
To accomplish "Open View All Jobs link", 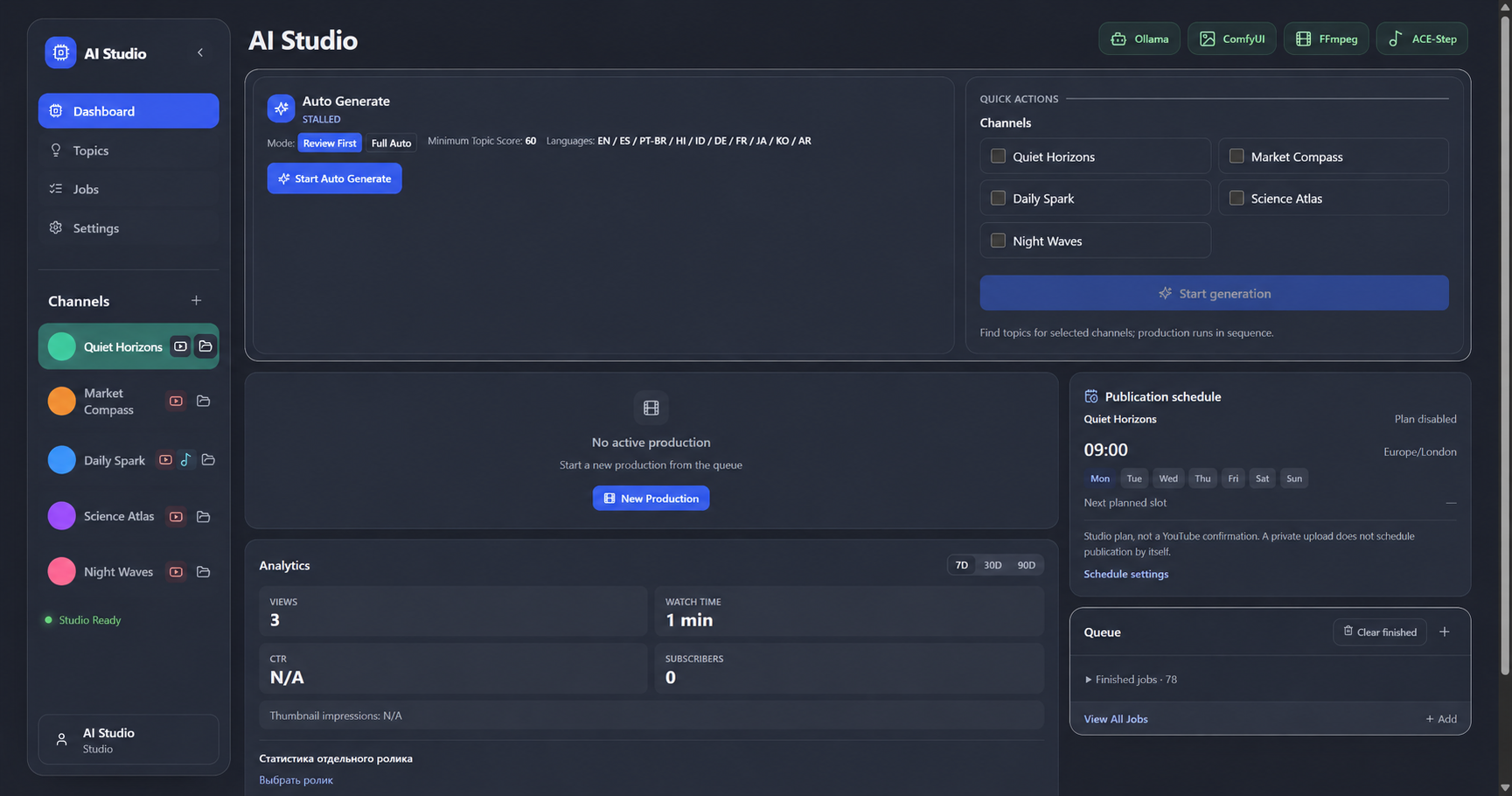I will tap(1116, 719).
